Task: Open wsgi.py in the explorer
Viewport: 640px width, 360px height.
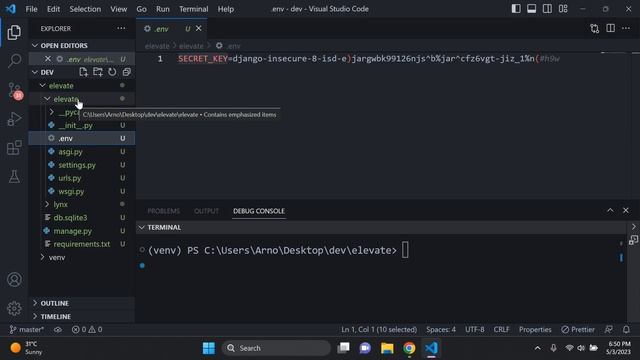Action: click(71, 191)
